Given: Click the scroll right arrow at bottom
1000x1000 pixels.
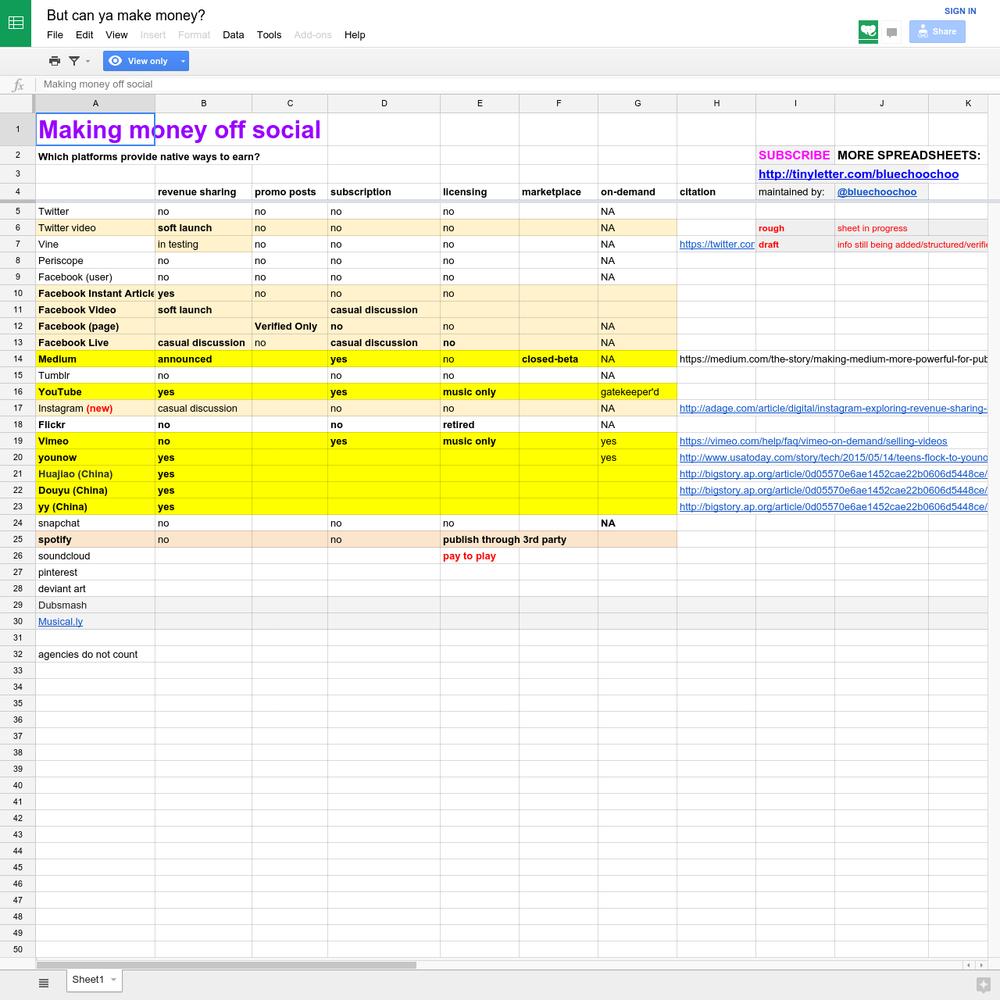Looking at the screenshot, I should pyautogui.click(x=981, y=965).
